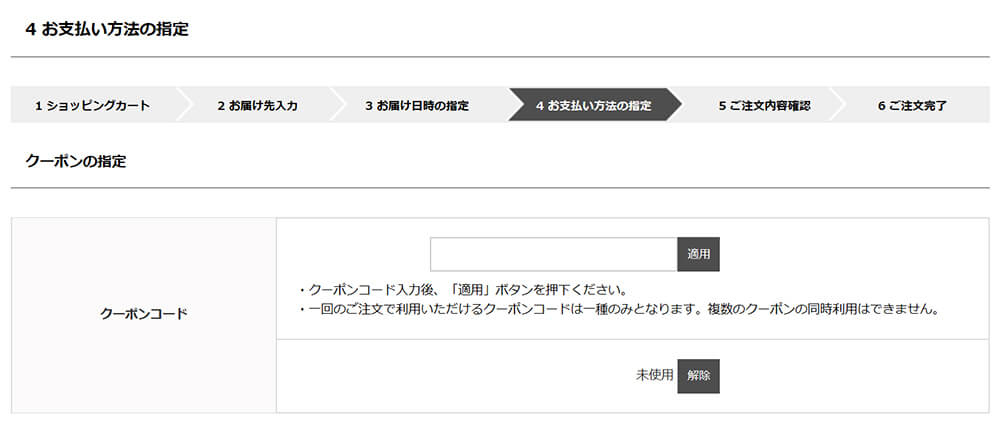1000x423 pixels.
Task: Focus the coupon code text box
Action: [x=554, y=255]
